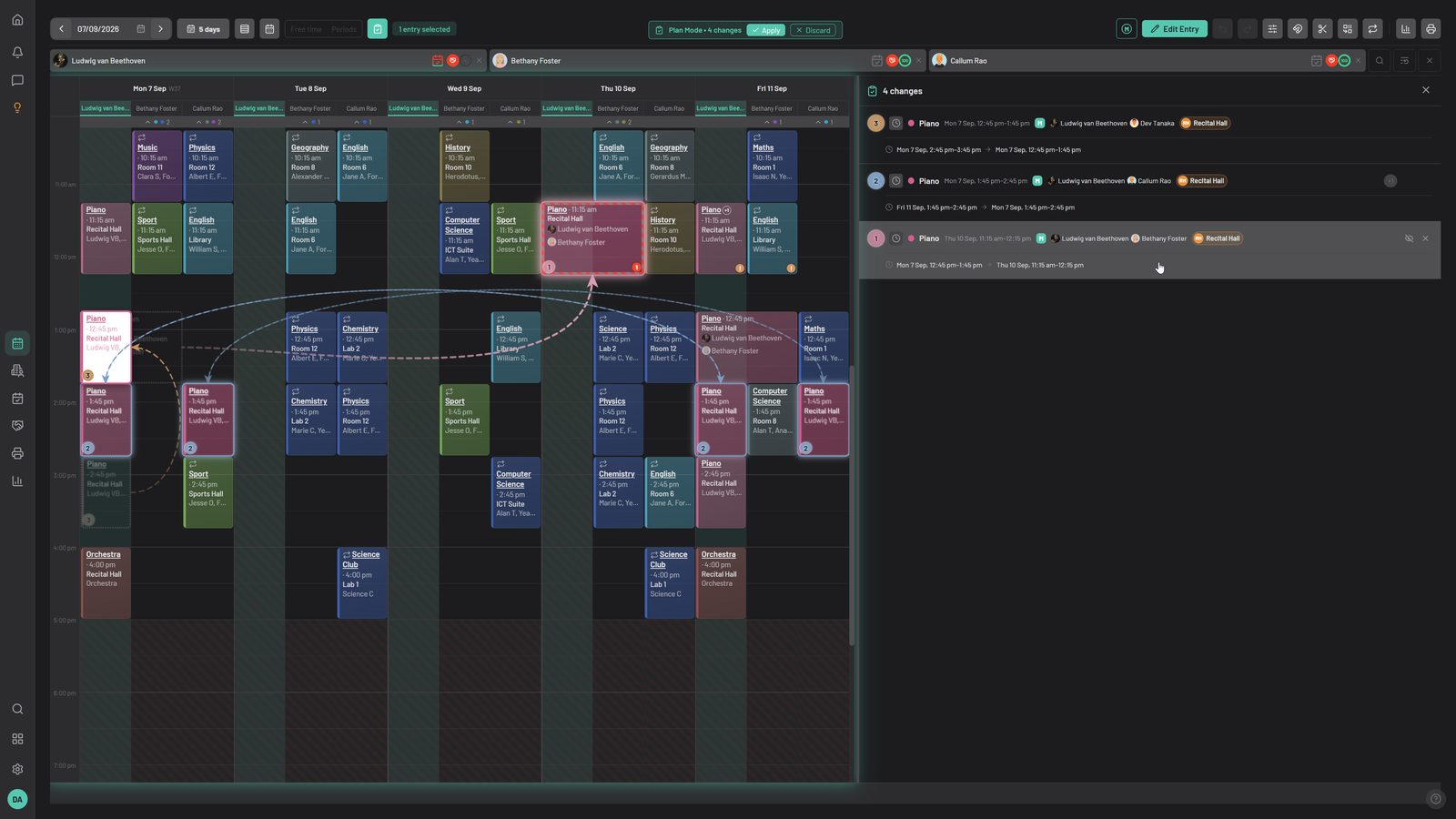Open date picker calendar icon in date field

[x=141, y=29]
